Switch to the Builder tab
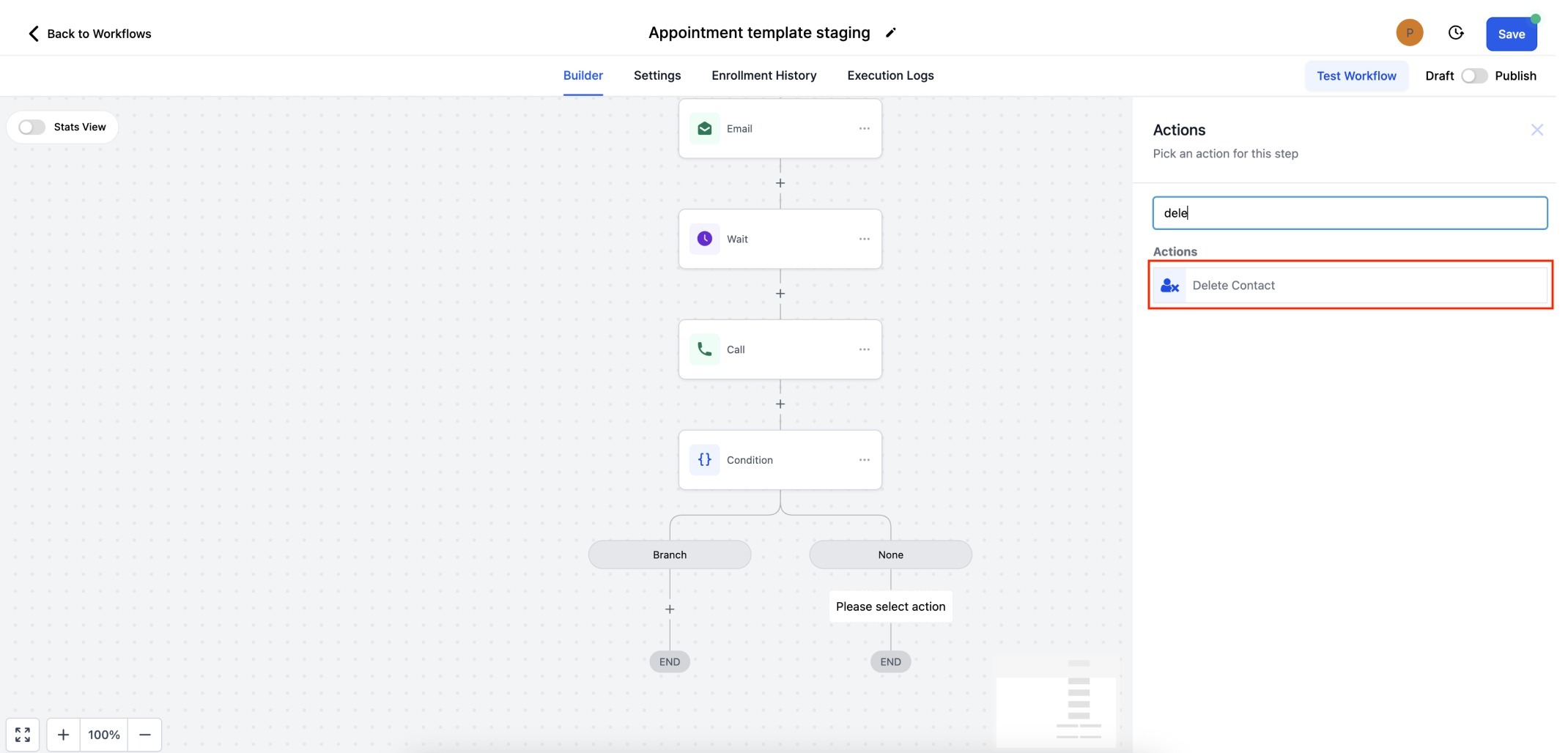1568x753 pixels. click(583, 75)
